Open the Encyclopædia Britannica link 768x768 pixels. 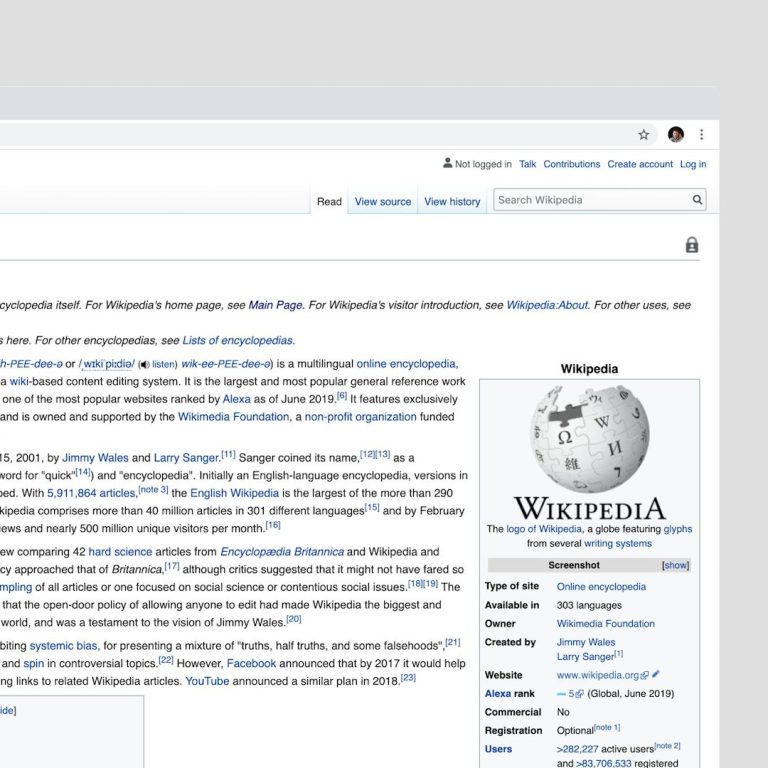pyautogui.click(x=282, y=551)
